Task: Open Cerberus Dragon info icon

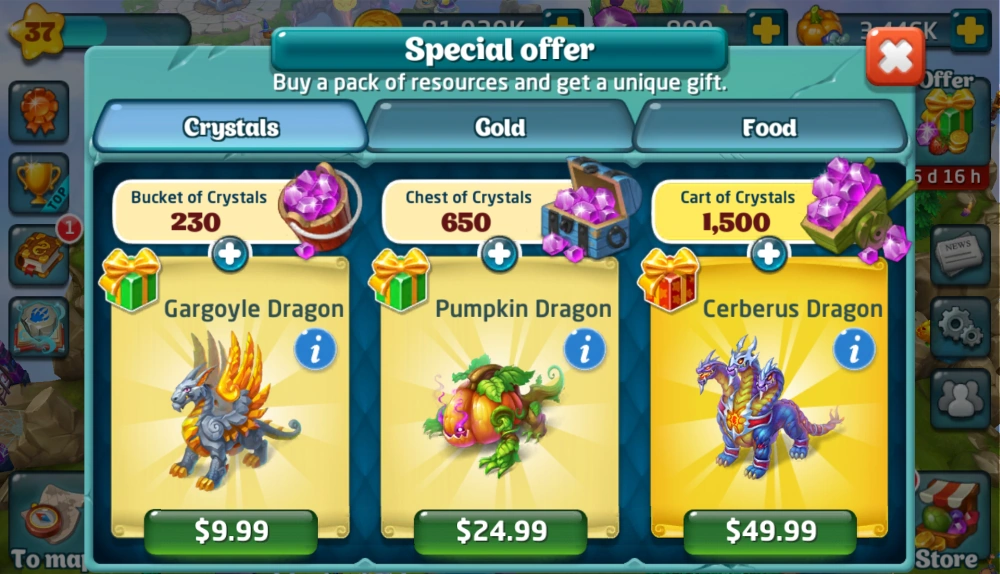Action: 854,350
